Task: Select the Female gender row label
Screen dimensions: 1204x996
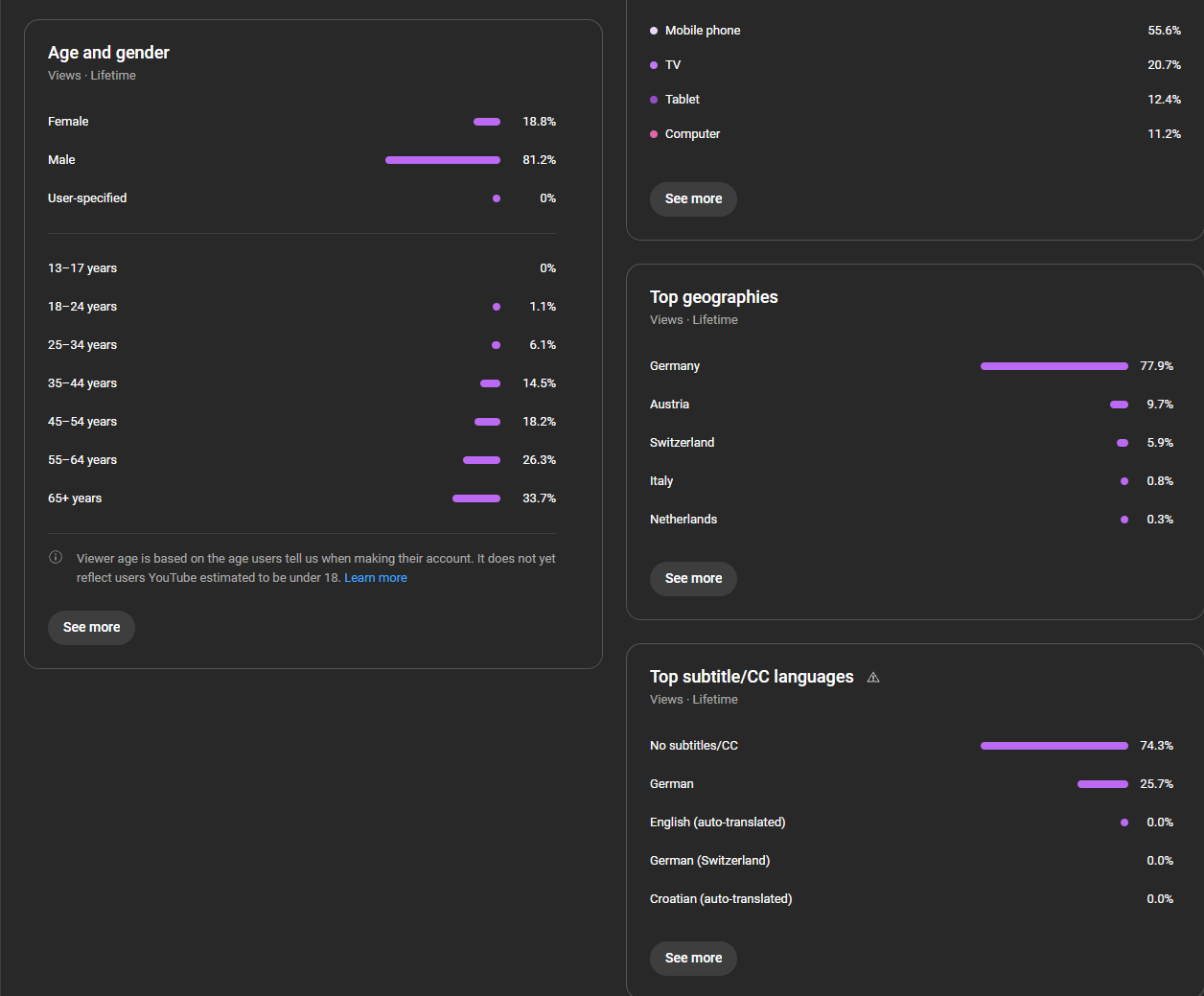Action: (x=68, y=122)
